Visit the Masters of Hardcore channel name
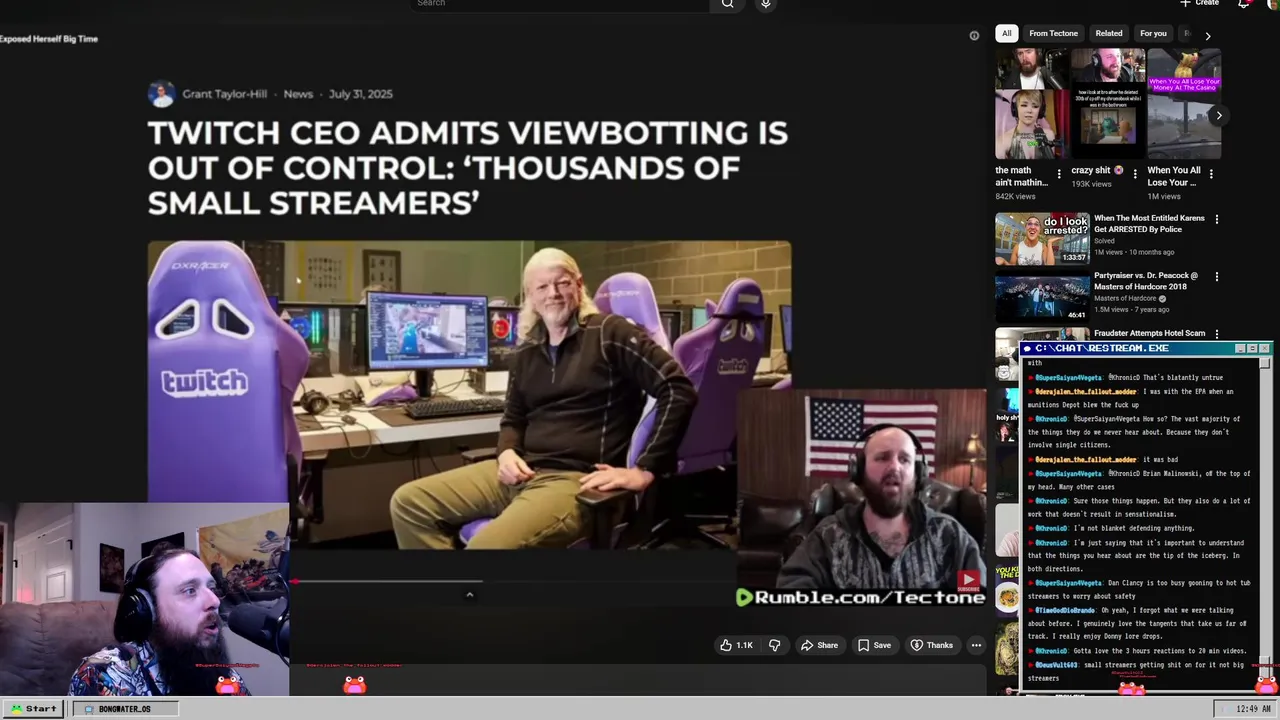Image resolution: width=1280 pixels, height=720 pixels. [x=1125, y=298]
